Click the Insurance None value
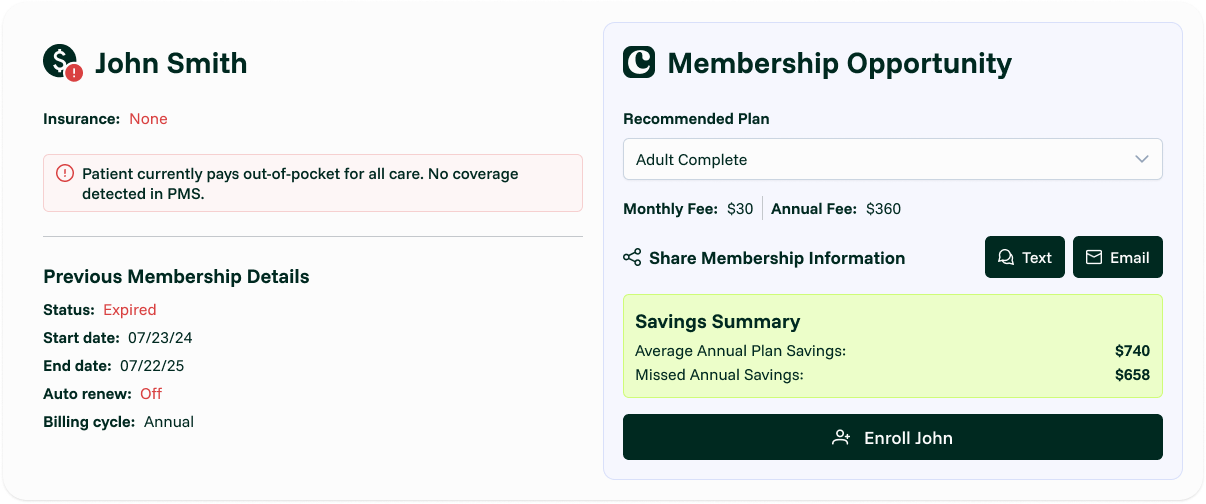 pos(148,119)
